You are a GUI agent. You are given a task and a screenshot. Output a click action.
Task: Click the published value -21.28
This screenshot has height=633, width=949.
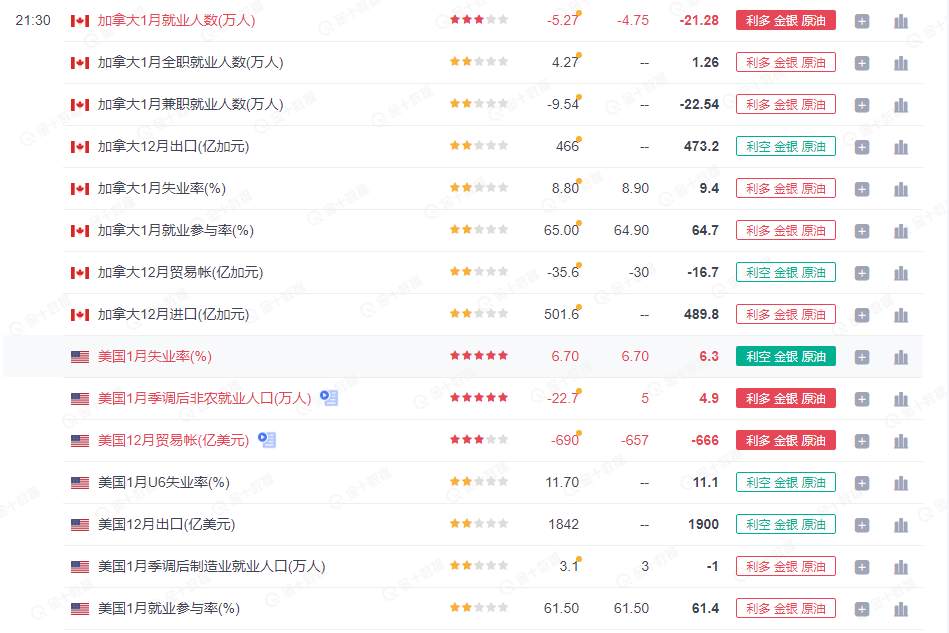[699, 21]
